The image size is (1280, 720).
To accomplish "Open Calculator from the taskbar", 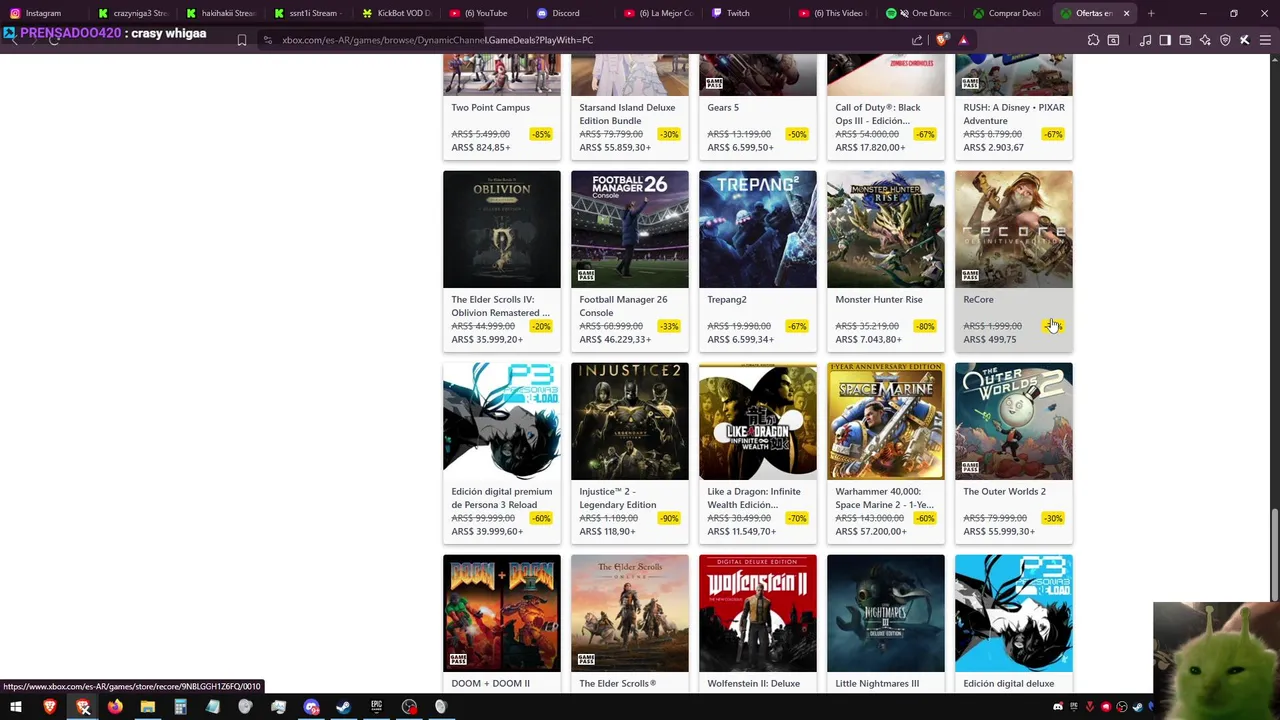I will point(180,707).
